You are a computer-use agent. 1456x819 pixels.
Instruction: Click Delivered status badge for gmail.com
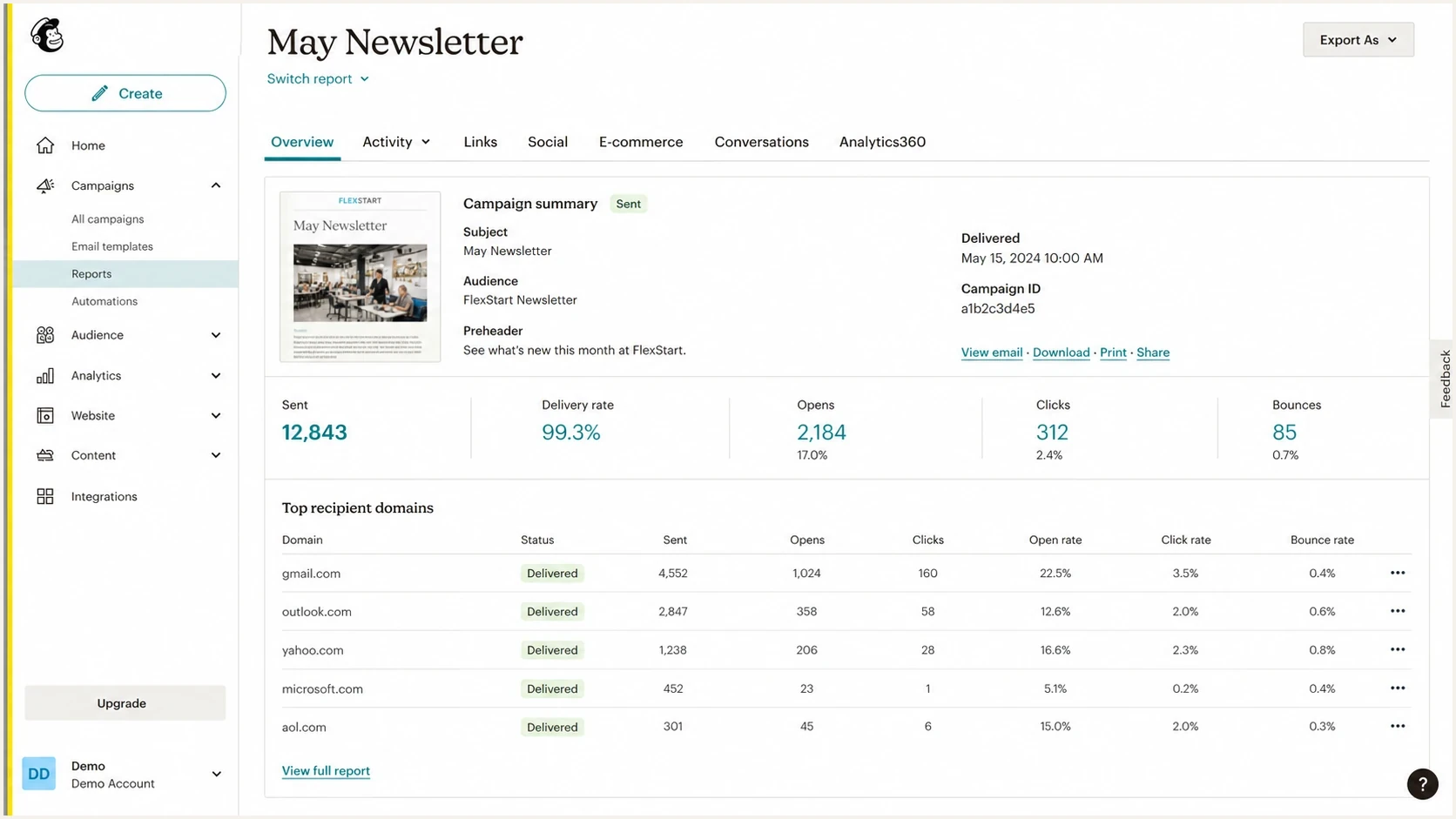(552, 574)
